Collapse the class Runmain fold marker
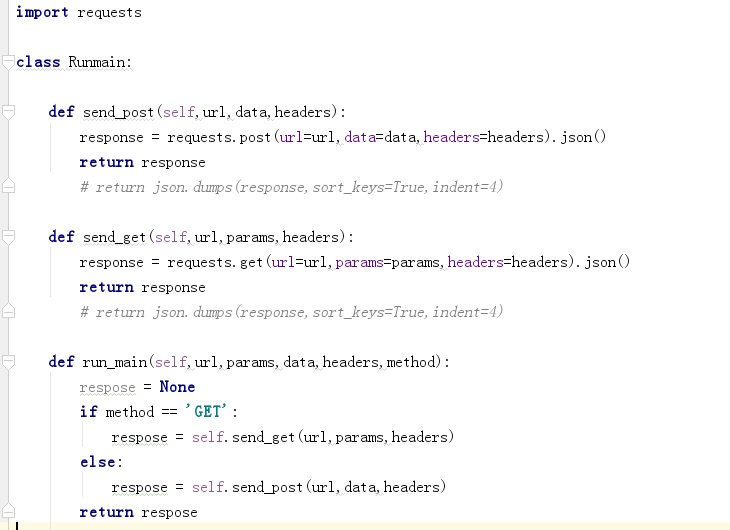730x530 pixels. click(8, 62)
